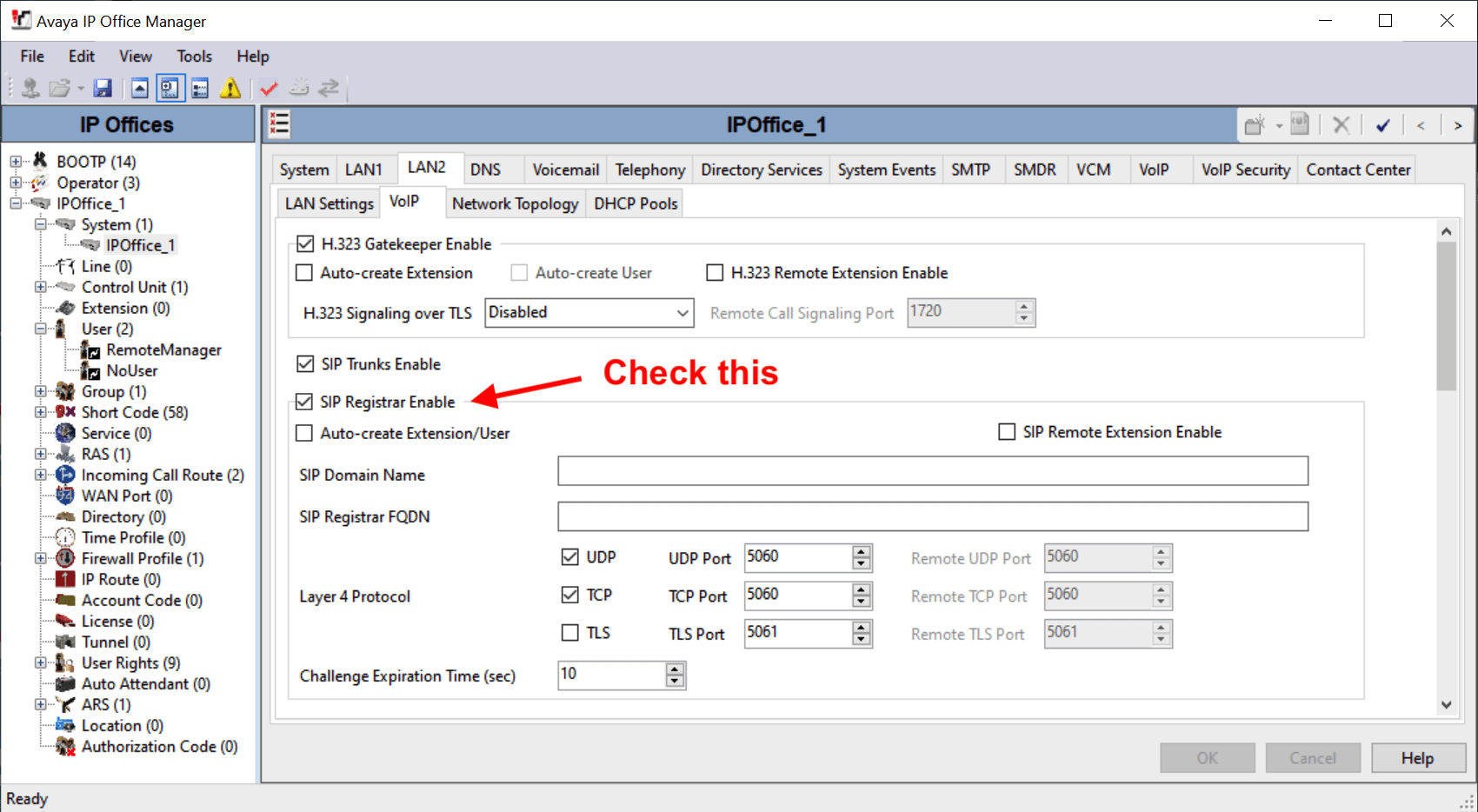The image size is (1478, 812).
Task: Decrease TLS Port with down spinner
Action: [862, 640]
